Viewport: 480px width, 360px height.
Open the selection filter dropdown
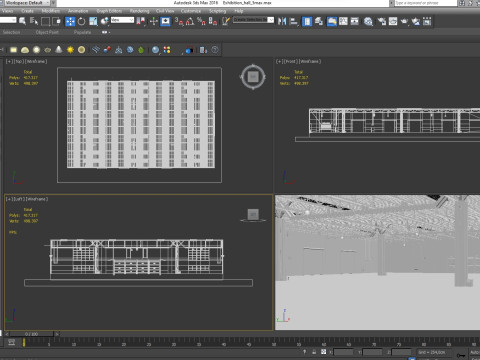[x=8, y=20]
